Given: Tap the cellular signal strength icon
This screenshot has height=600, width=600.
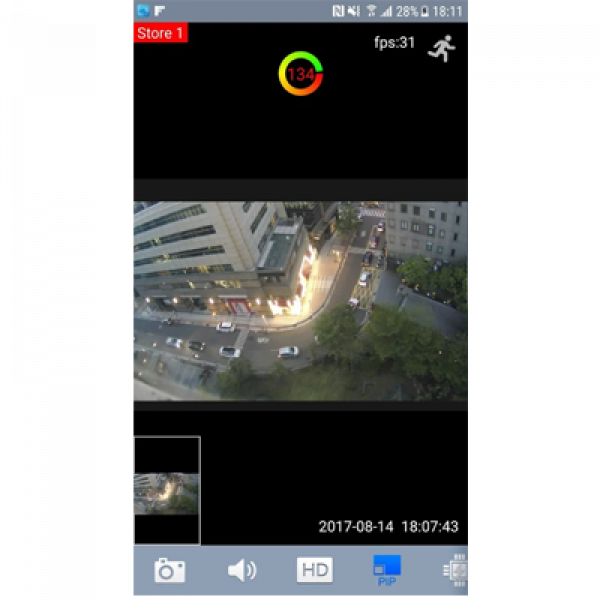Looking at the screenshot, I should point(387,11).
